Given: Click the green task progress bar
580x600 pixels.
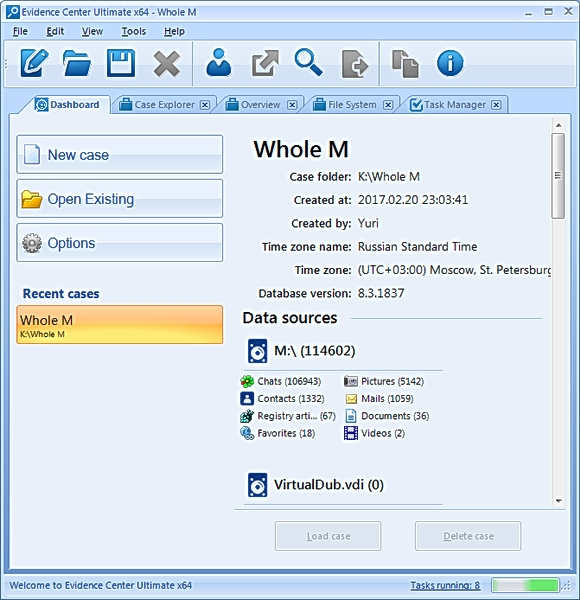Looking at the screenshot, I should tap(526, 585).
